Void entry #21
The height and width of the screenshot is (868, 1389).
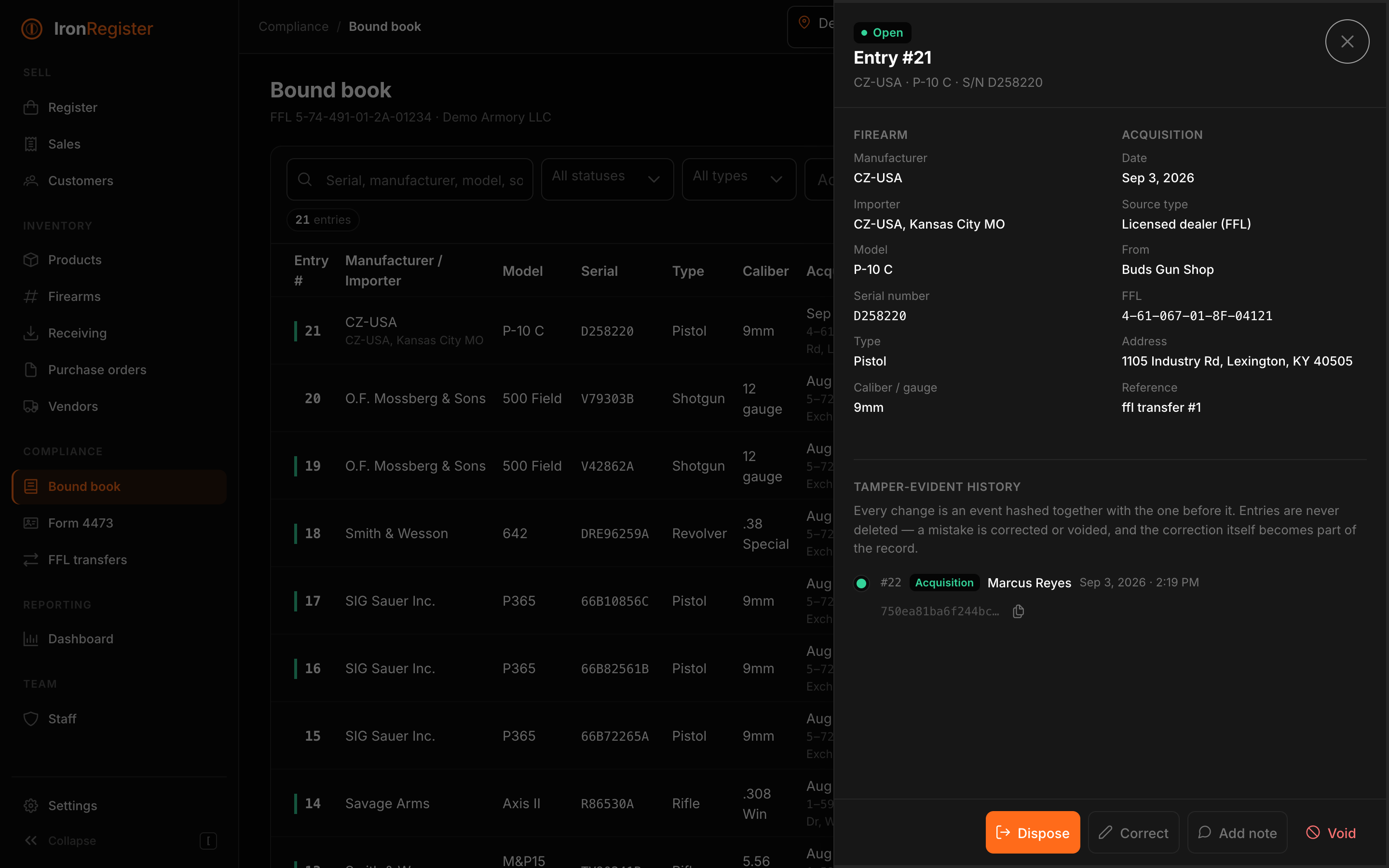point(1331,832)
